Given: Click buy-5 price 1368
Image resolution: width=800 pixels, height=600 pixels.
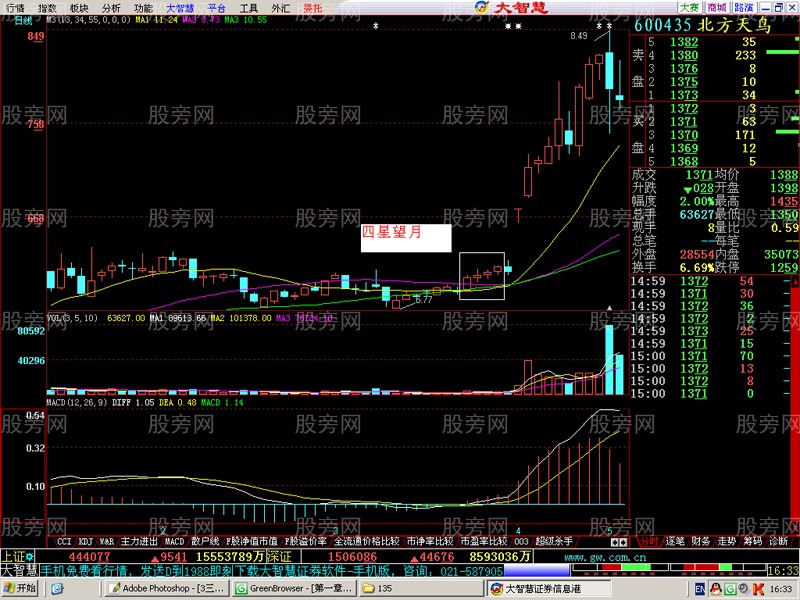Looking at the screenshot, I should point(684,161).
